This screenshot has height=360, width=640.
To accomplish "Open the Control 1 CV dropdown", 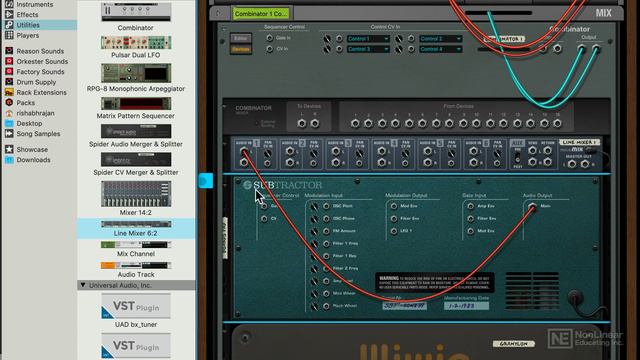I will (x=368, y=39).
